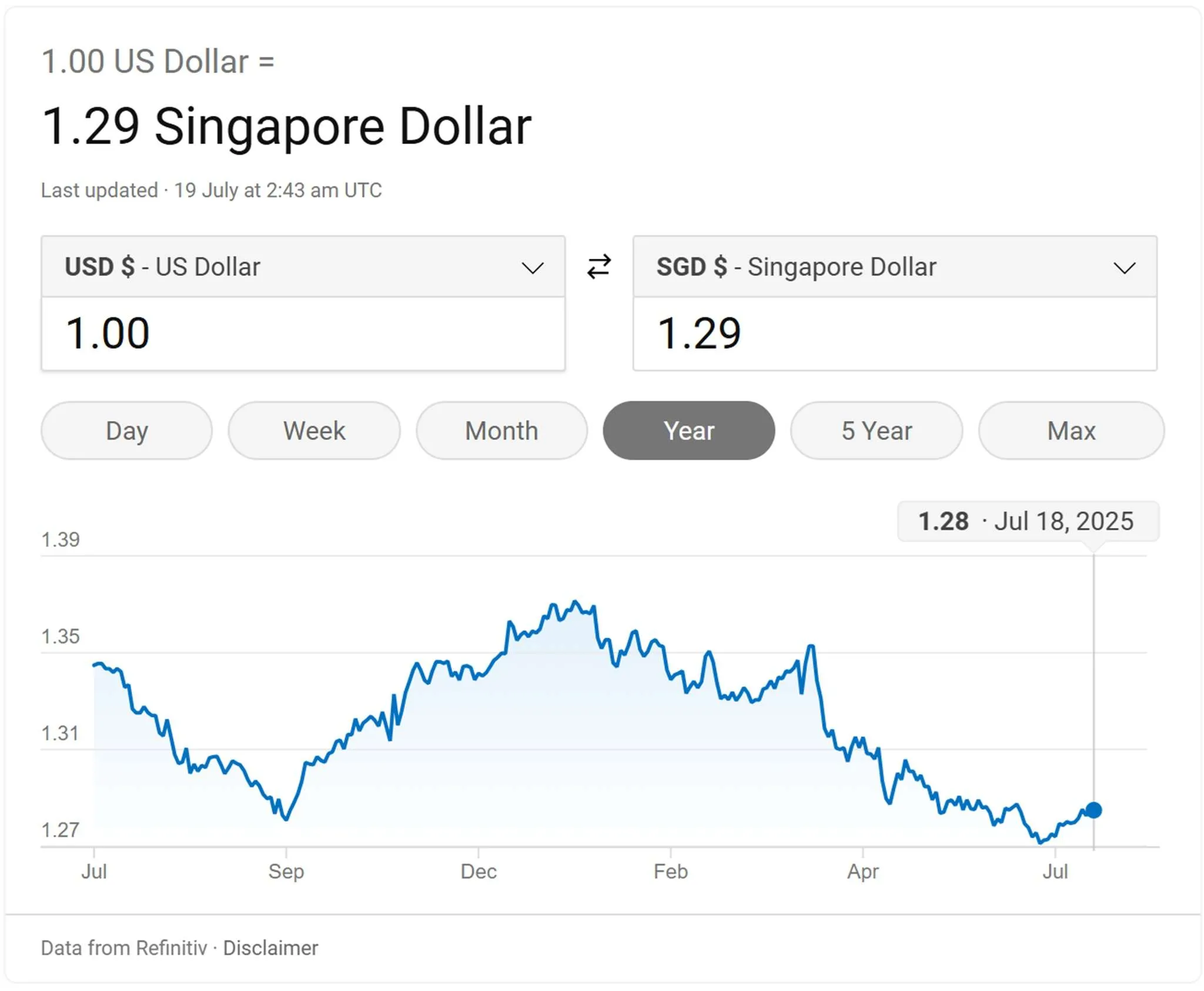Click the SGD amount field showing 1.29
Viewport: 1204px width, 991px height.
click(894, 334)
